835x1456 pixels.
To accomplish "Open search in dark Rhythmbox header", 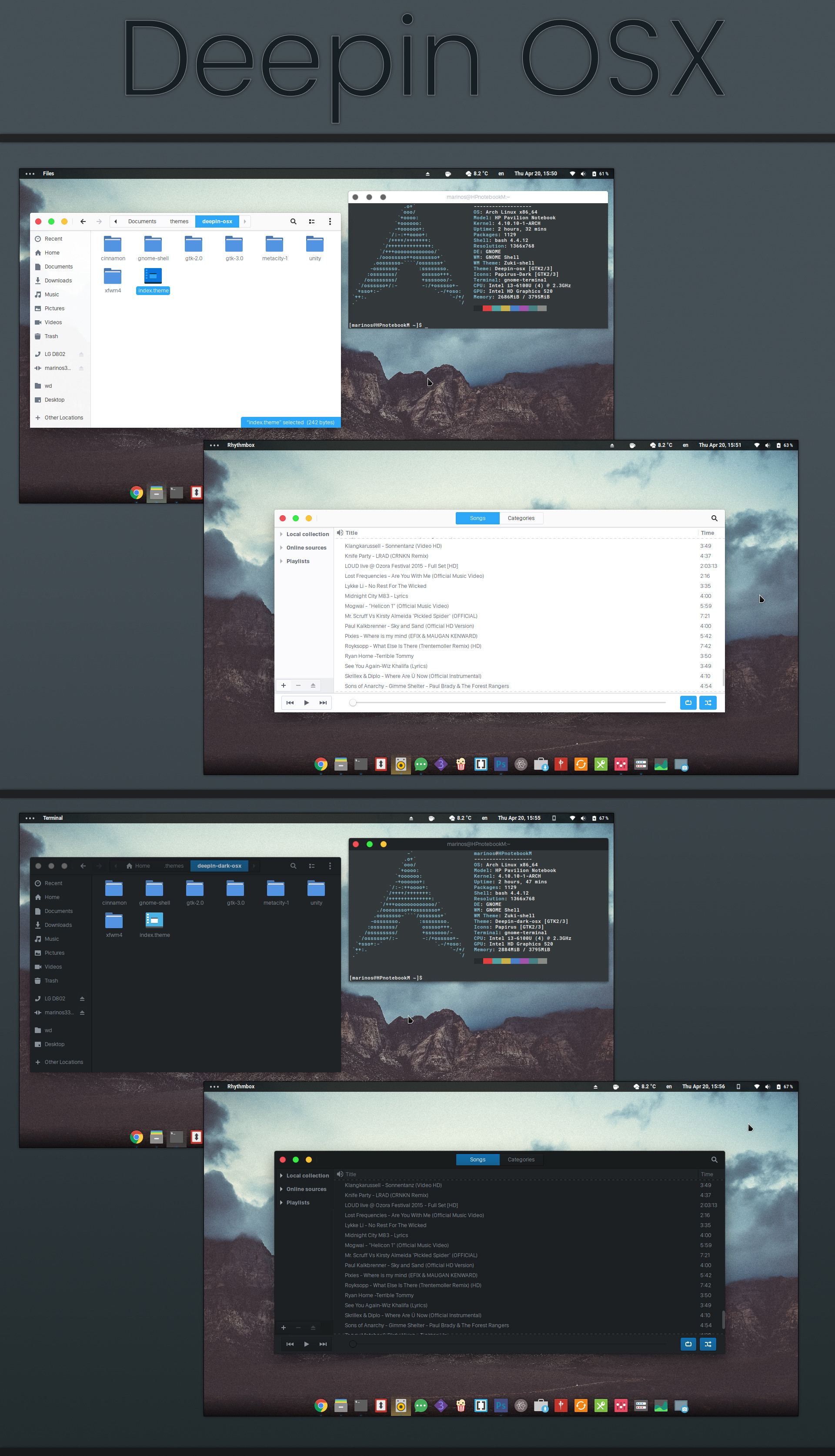I will pos(714,1159).
